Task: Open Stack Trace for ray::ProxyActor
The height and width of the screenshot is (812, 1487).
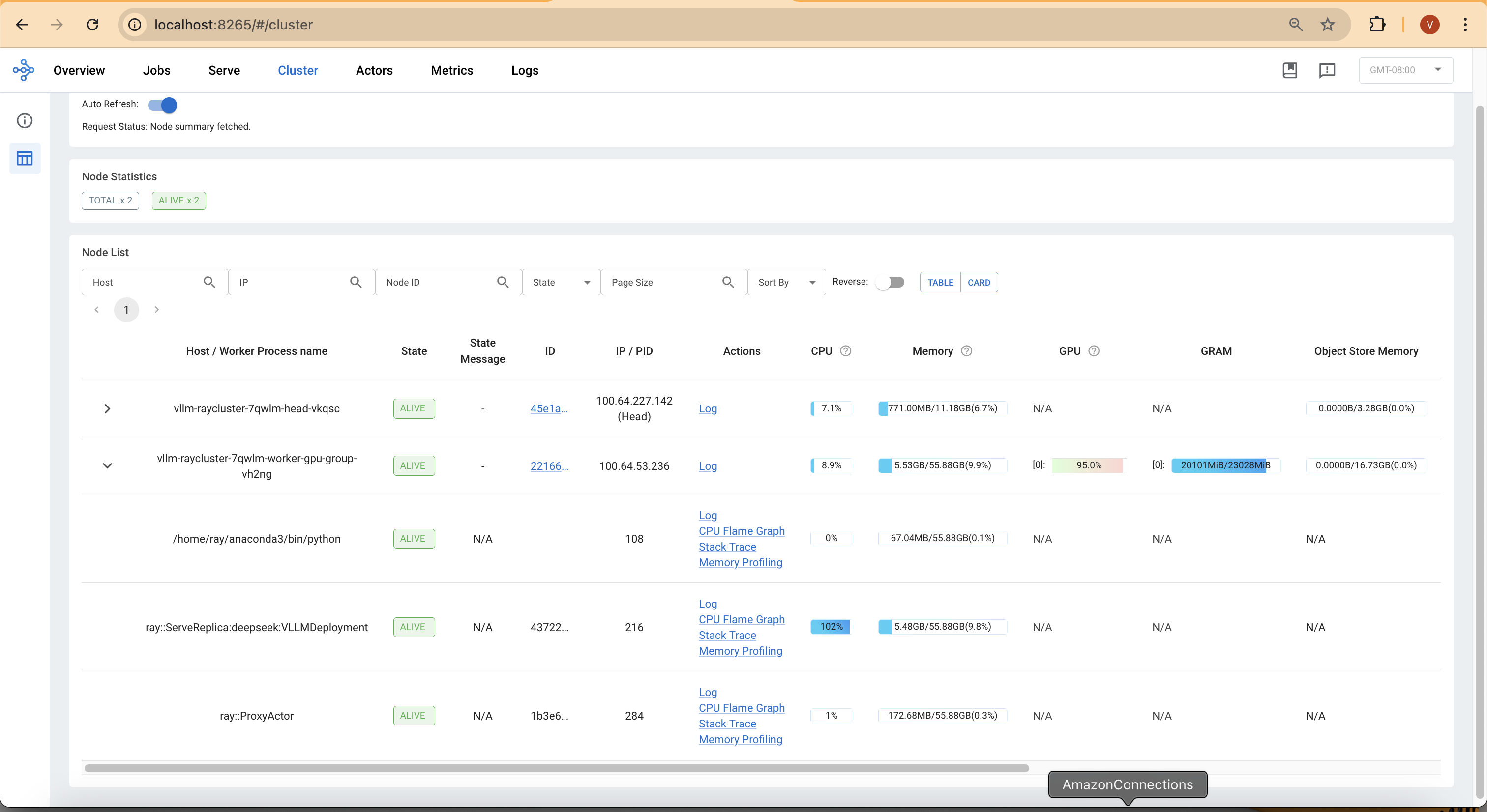Action: [x=727, y=724]
